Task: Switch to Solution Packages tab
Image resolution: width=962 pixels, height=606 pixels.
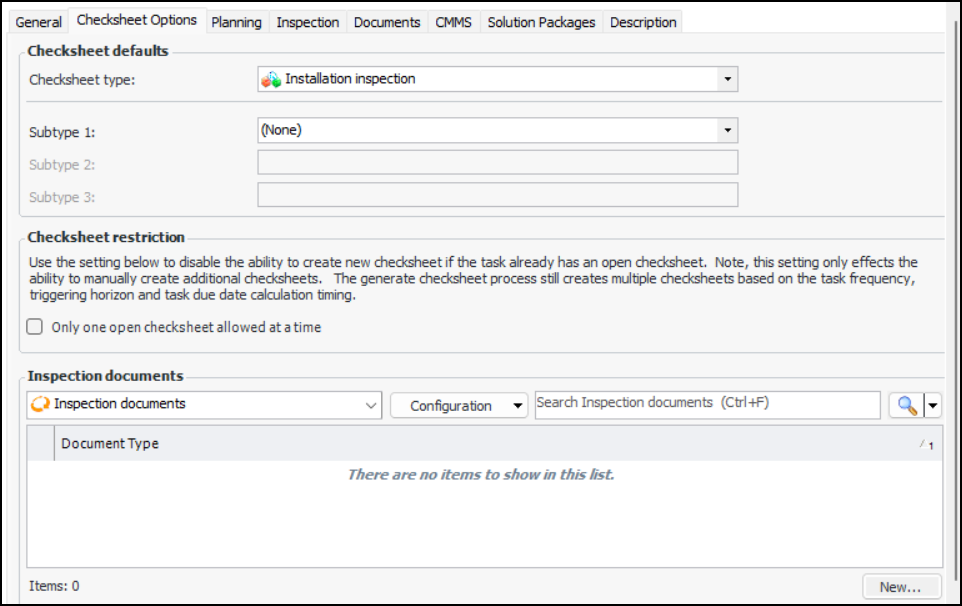Action: (541, 22)
